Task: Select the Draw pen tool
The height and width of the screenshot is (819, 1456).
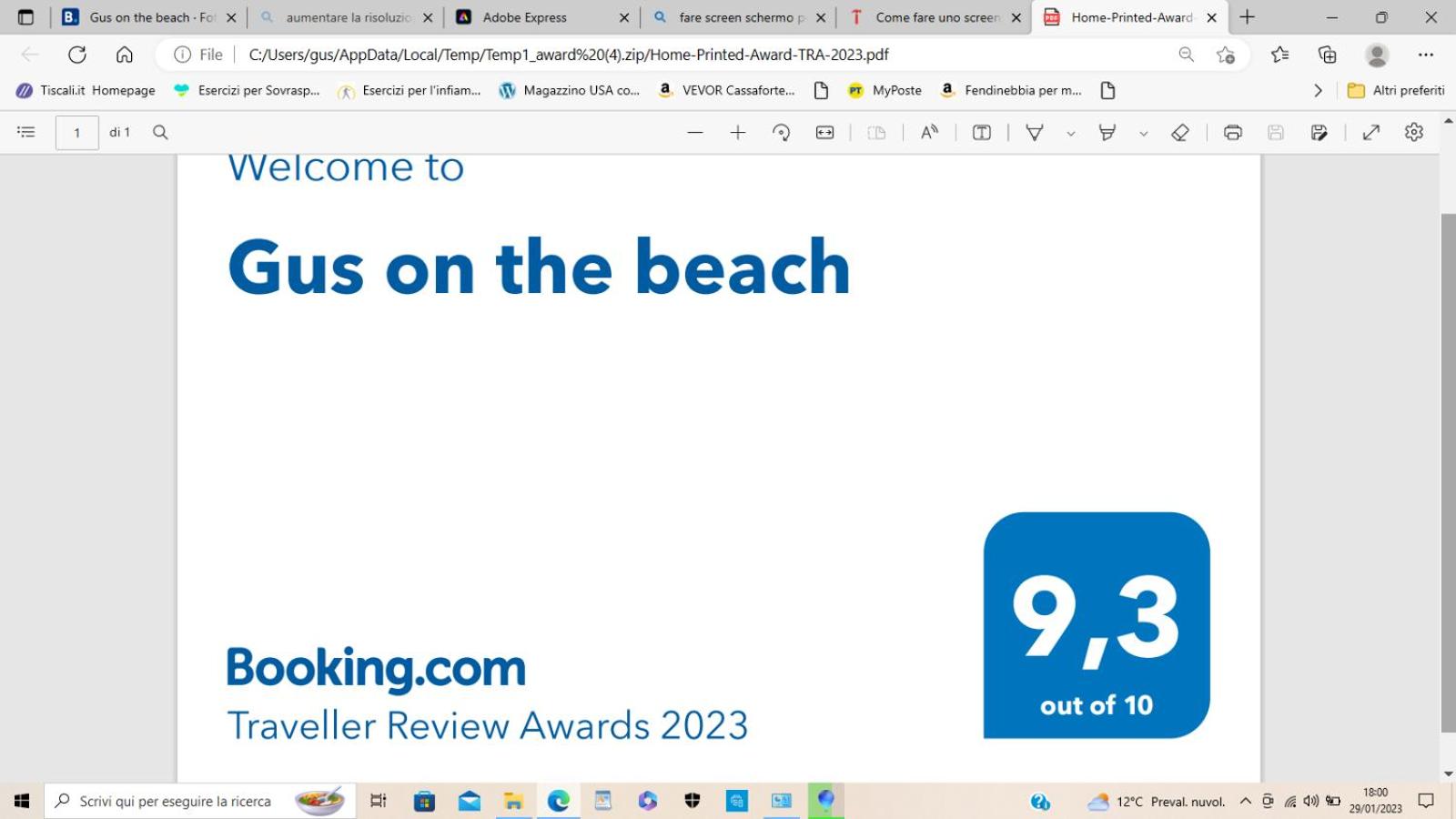Action: (1035, 133)
